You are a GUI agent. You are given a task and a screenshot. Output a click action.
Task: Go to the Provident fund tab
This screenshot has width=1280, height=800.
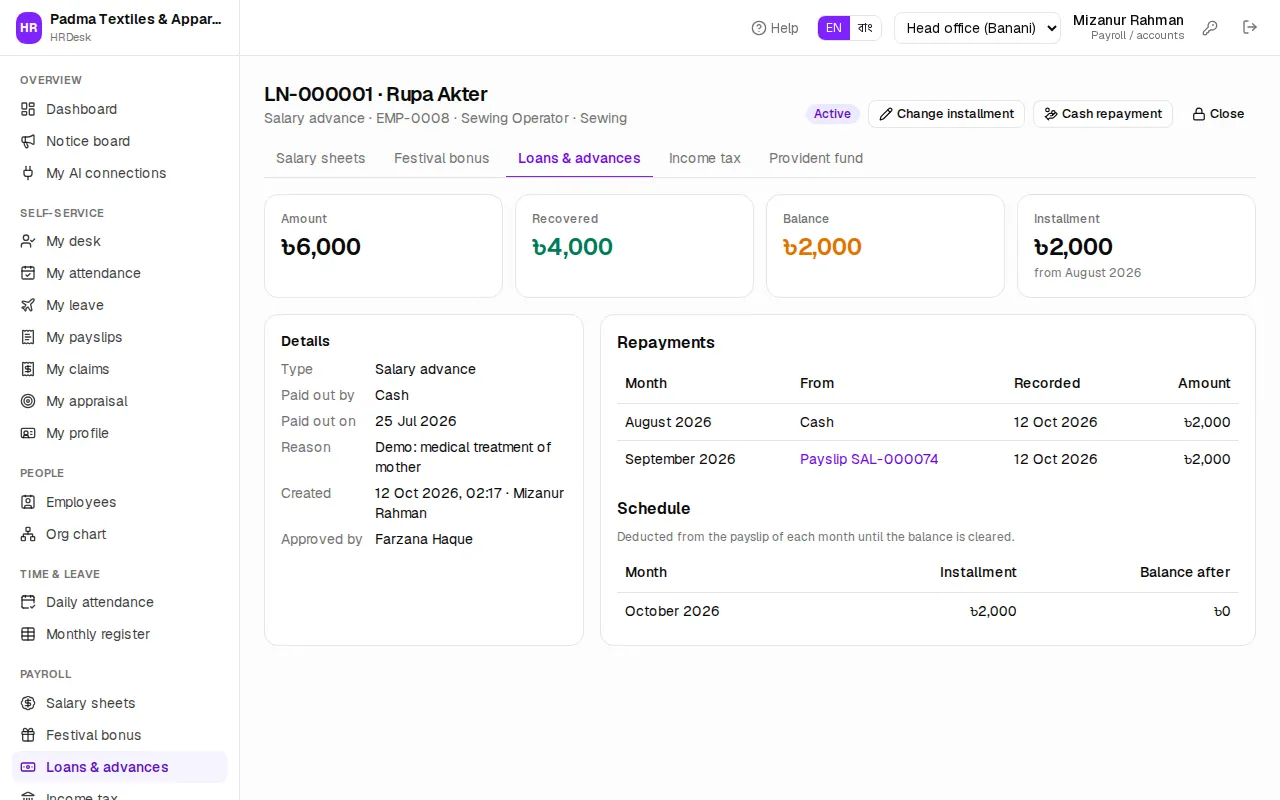click(x=816, y=158)
